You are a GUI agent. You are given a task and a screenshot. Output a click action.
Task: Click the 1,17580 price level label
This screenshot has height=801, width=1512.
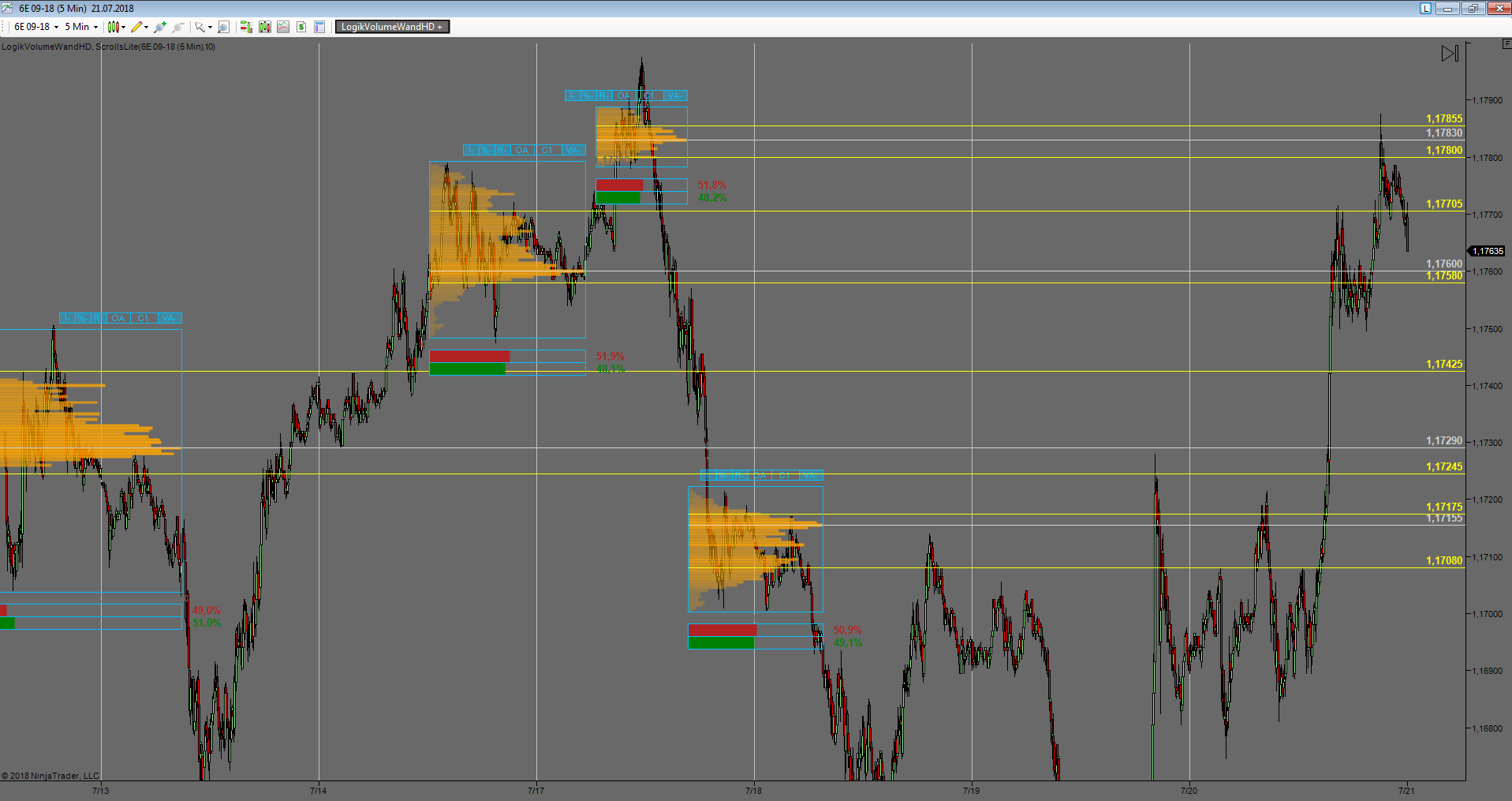pos(1444,276)
